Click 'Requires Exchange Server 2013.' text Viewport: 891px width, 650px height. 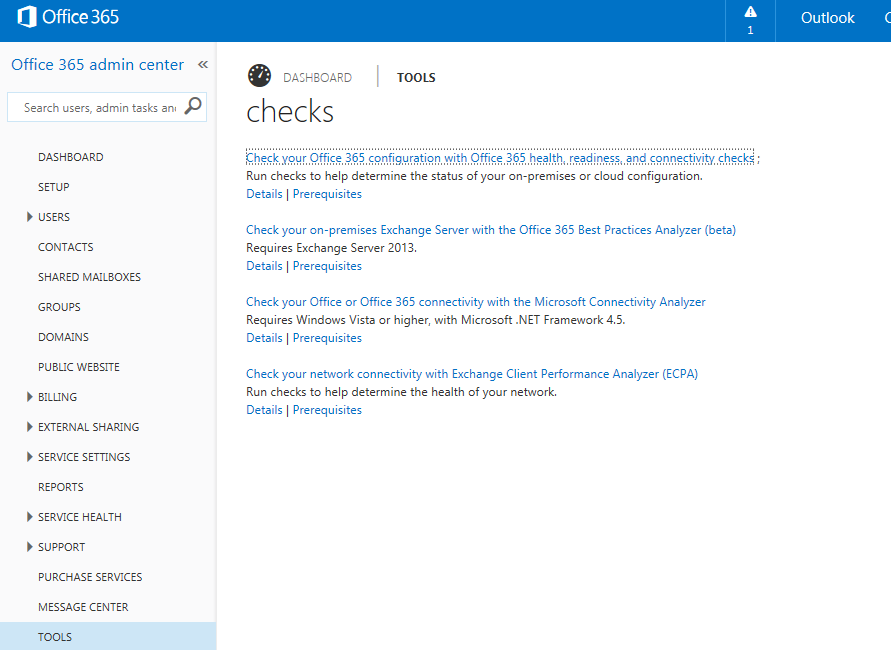tap(331, 248)
